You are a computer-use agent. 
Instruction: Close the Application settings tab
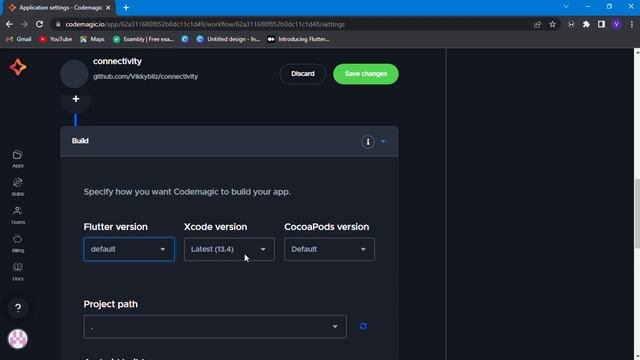click(108, 8)
